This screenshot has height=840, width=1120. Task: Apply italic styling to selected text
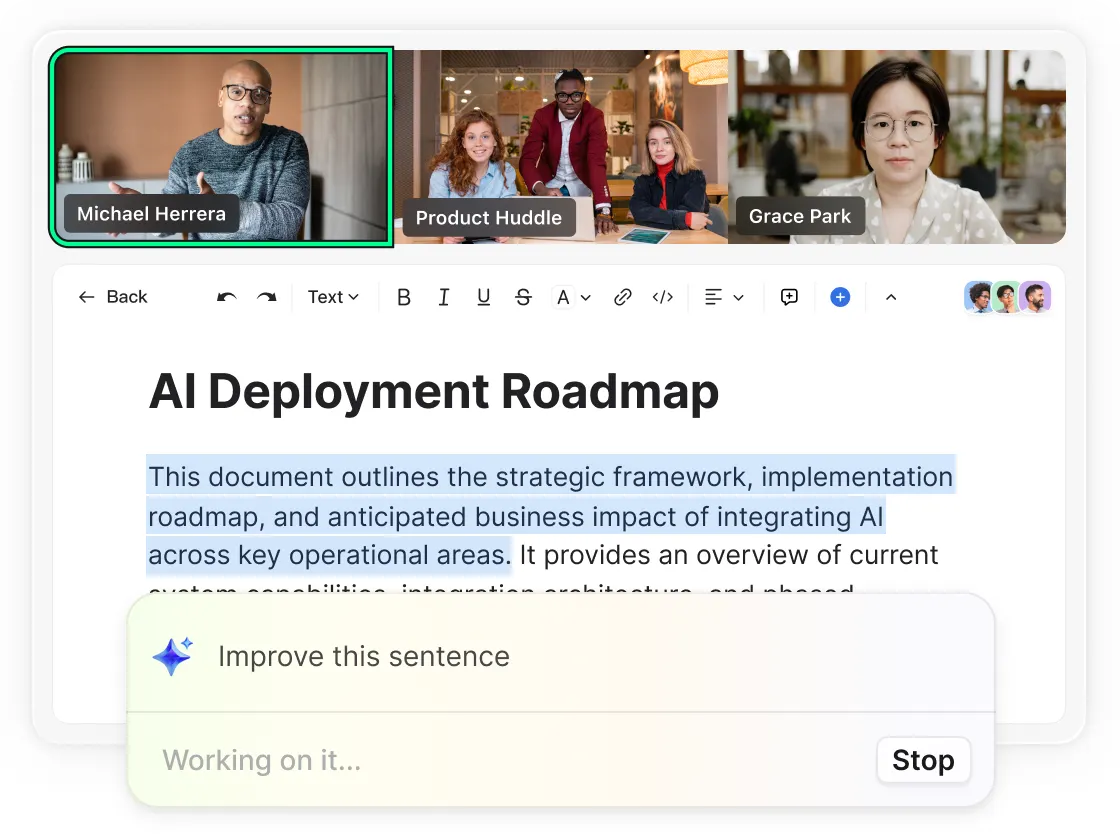click(x=444, y=297)
